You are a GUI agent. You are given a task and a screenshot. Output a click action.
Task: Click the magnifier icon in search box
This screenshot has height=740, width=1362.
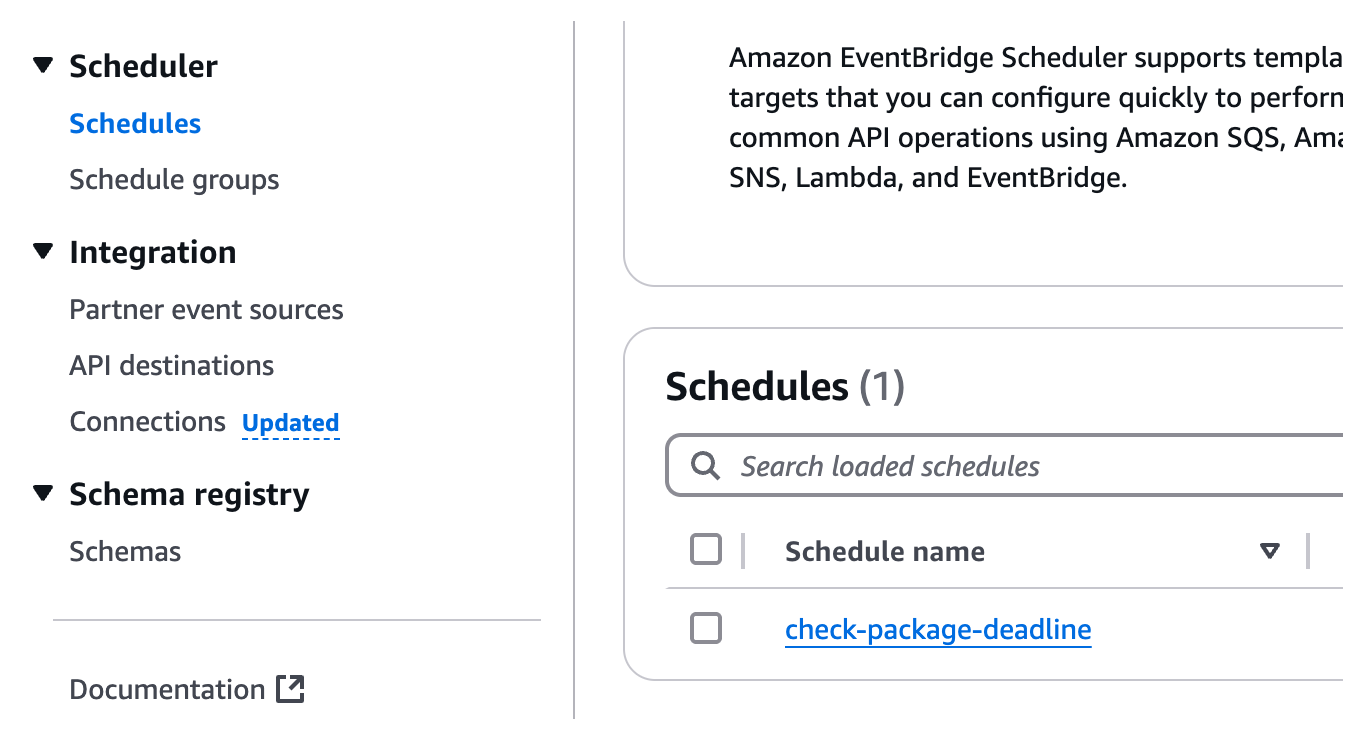coord(705,466)
